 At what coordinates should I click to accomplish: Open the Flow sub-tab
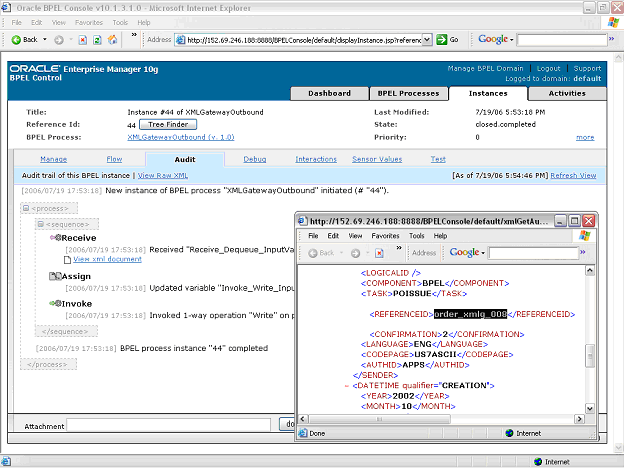[114, 159]
